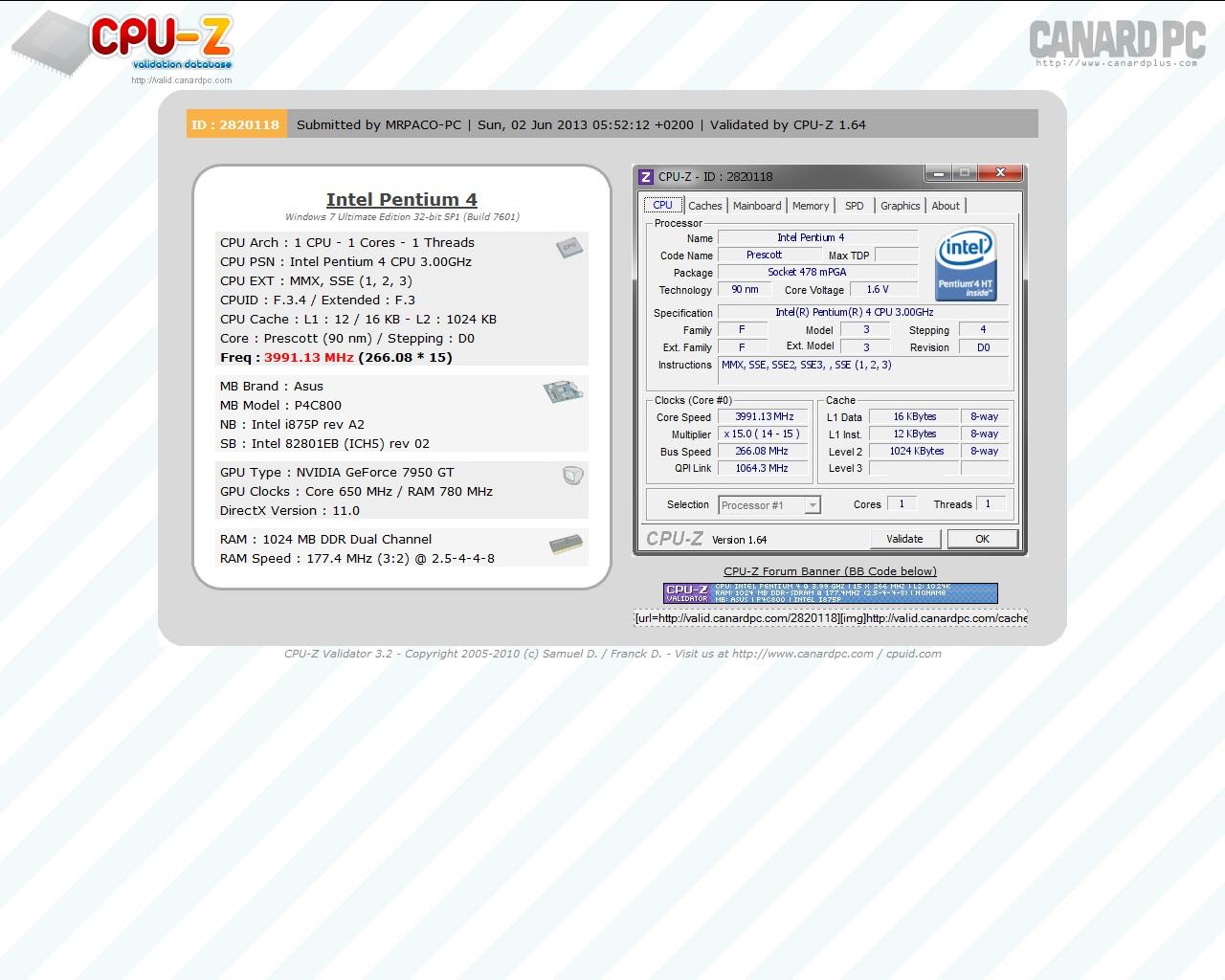Click the CPU-Z validation database logo
This screenshot has width=1225, height=980.
coord(122,43)
